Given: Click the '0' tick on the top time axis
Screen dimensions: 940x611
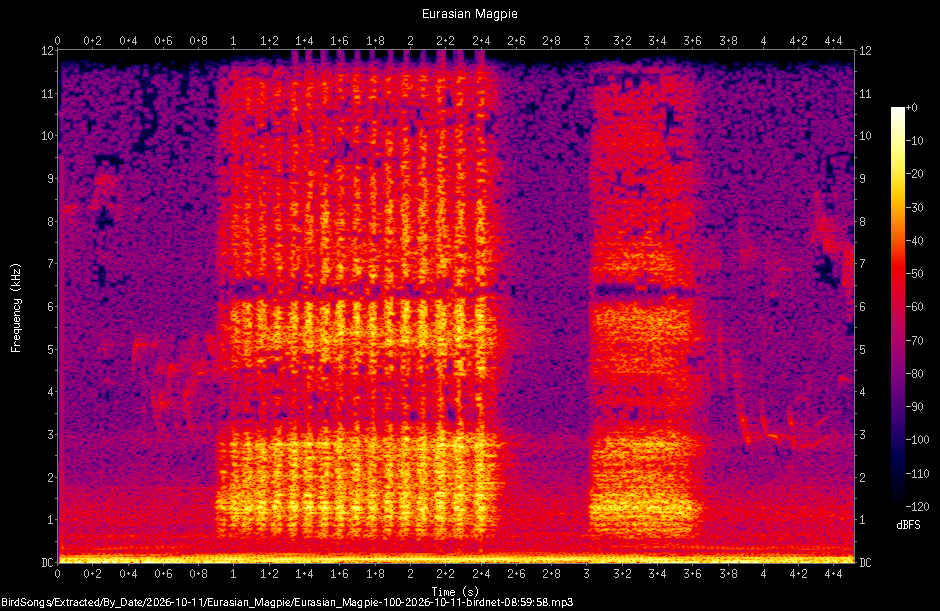Looking at the screenshot, I should click(58, 41).
